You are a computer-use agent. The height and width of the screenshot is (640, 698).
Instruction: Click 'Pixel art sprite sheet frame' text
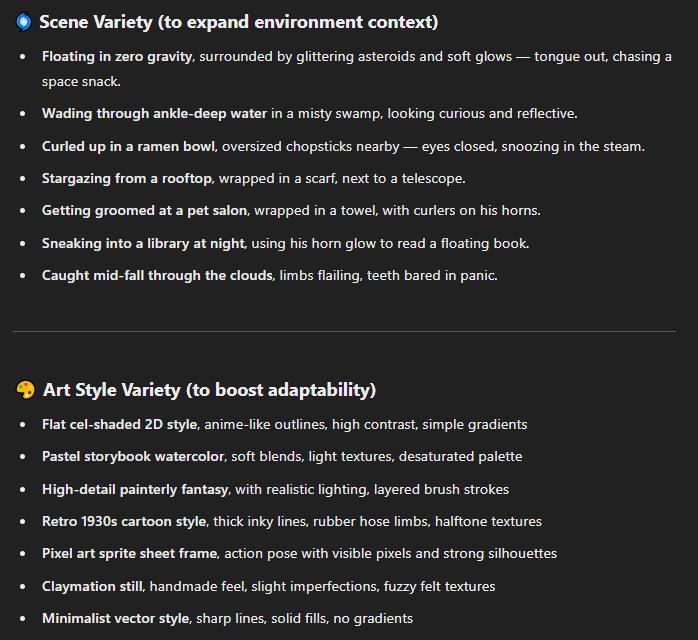(130, 553)
